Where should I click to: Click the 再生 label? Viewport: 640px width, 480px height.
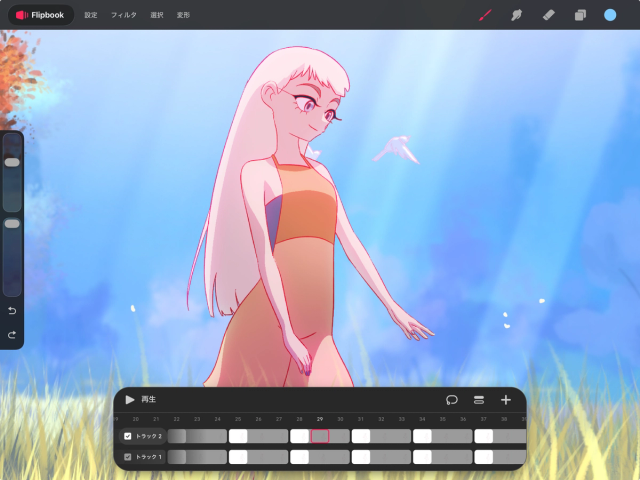(x=149, y=400)
